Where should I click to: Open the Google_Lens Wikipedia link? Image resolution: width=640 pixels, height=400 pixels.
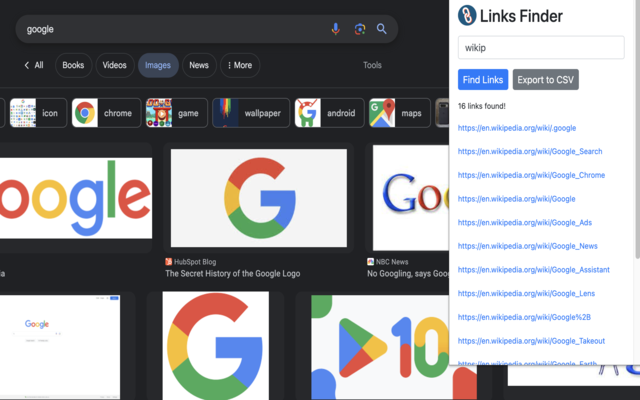tap(526, 293)
